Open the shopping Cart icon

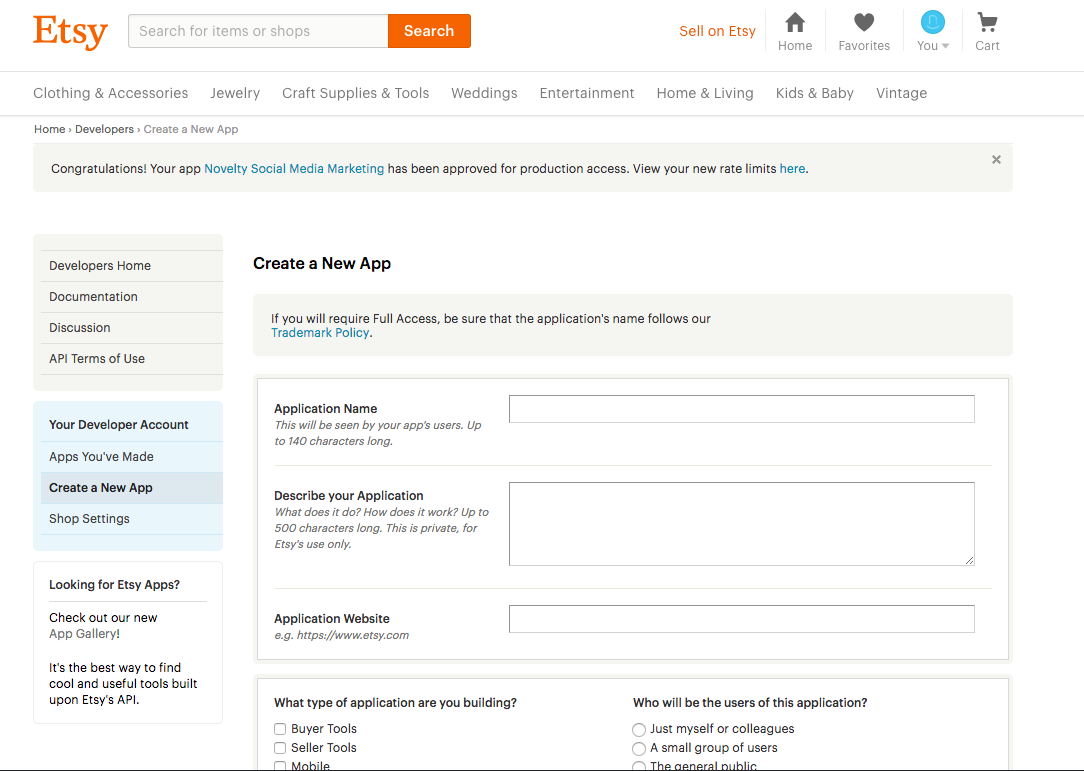pyautogui.click(x=987, y=23)
